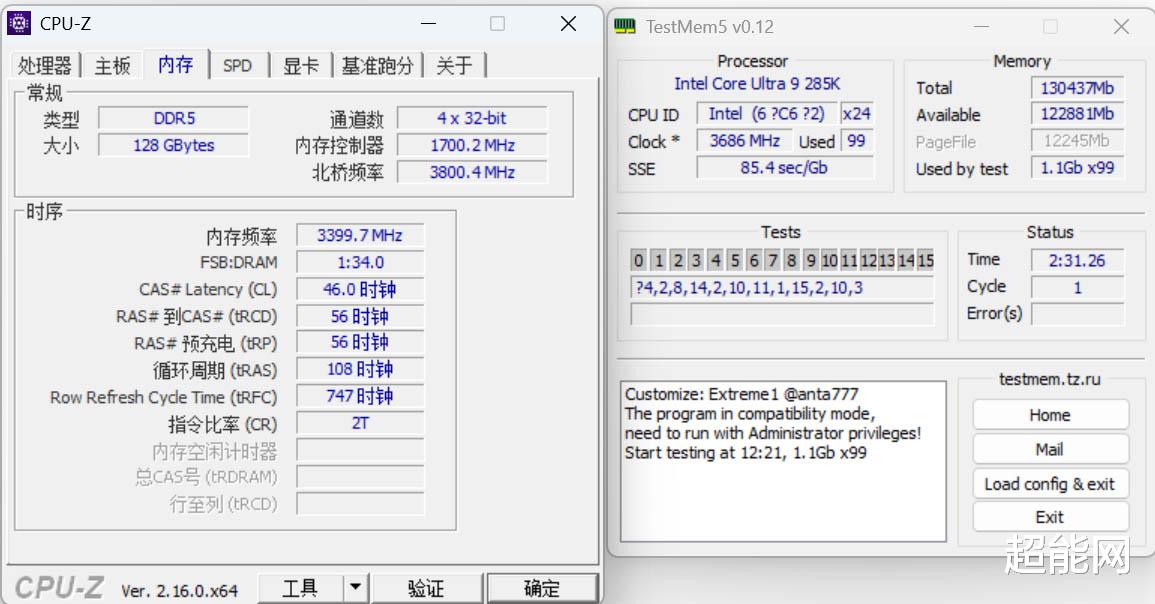Click the test sequence ?4,2,8,14,2,10 field
The image size is (1155, 604).
pyautogui.click(x=782, y=287)
